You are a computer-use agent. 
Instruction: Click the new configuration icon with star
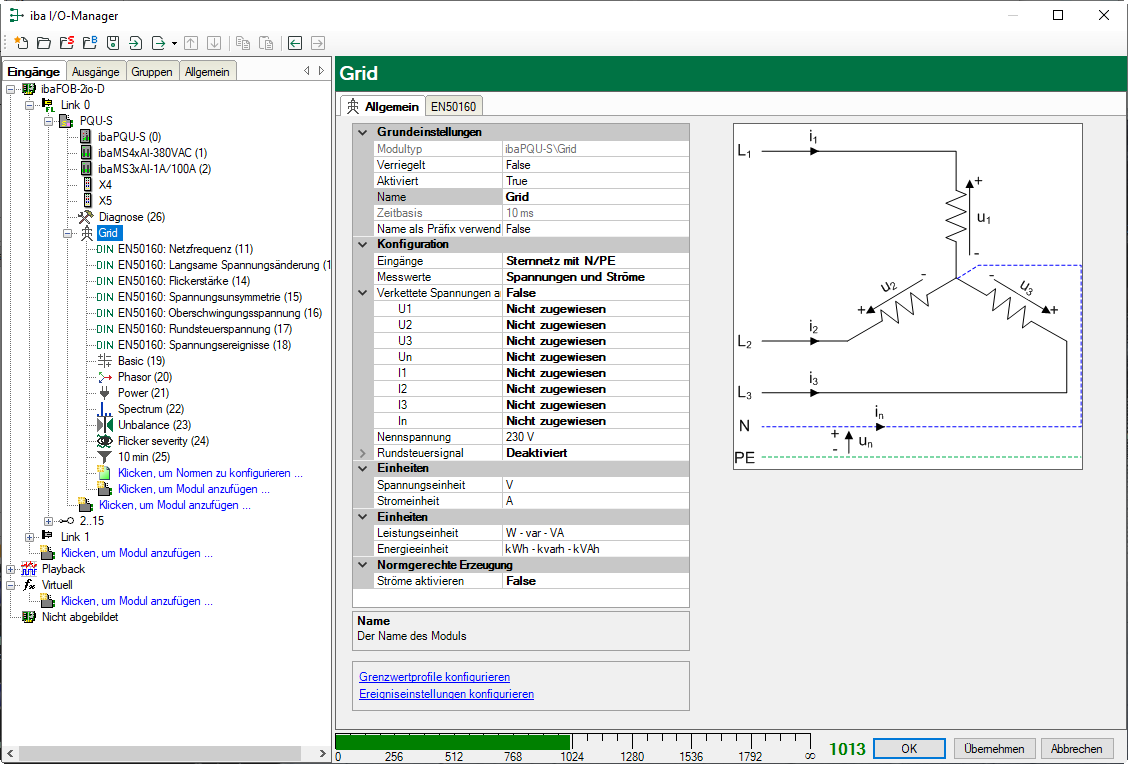pyautogui.click(x=20, y=43)
